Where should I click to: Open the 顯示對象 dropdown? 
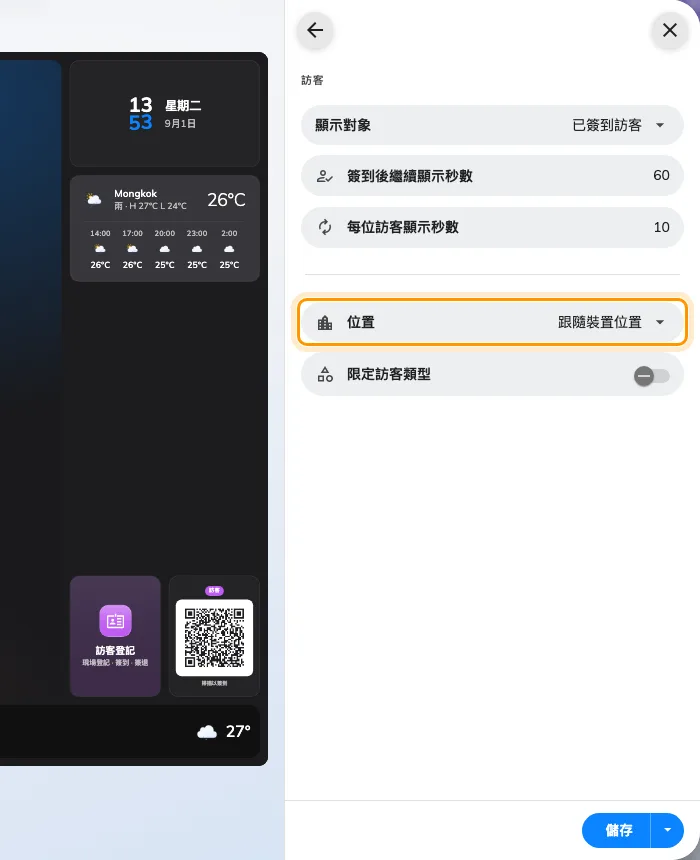pyautogui.click(x=492, y=125)
